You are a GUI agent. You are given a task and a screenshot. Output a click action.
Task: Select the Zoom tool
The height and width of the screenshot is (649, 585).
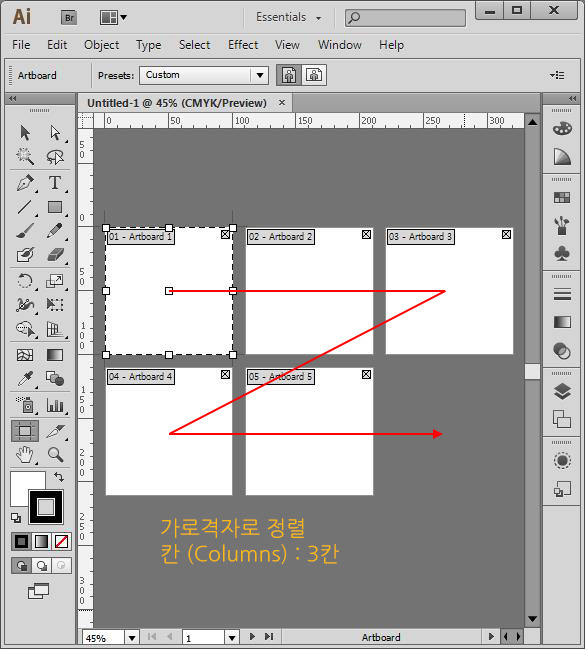click(55, 455)
